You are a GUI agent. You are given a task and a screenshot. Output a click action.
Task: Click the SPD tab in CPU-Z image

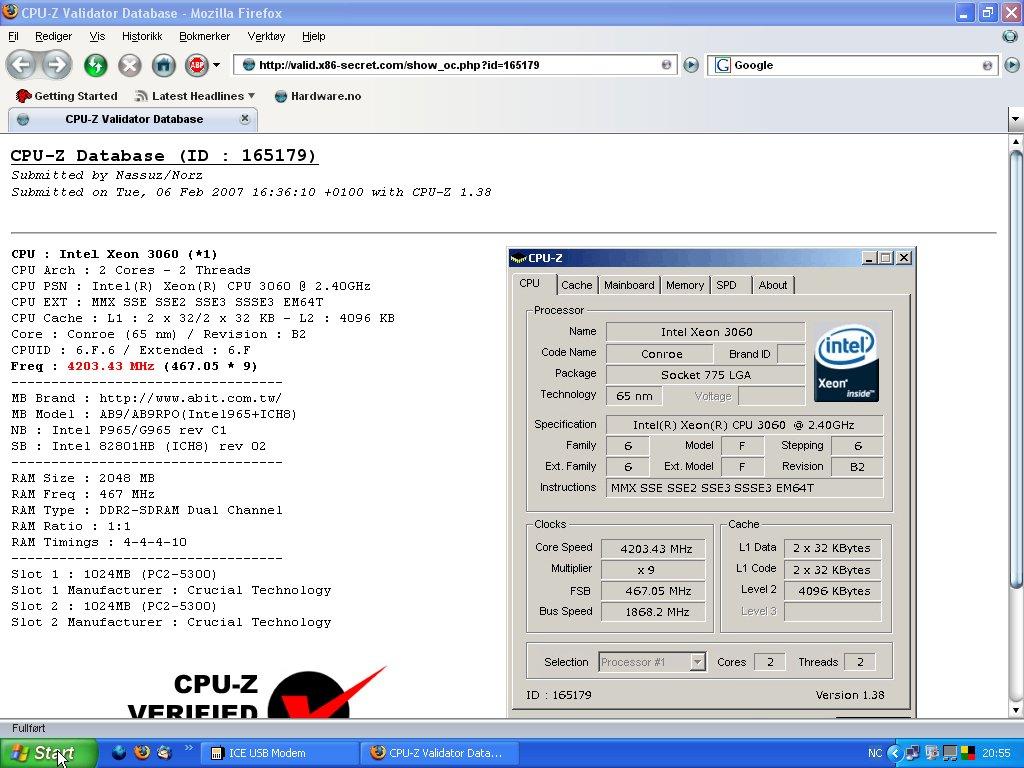[x=726, y=285]
